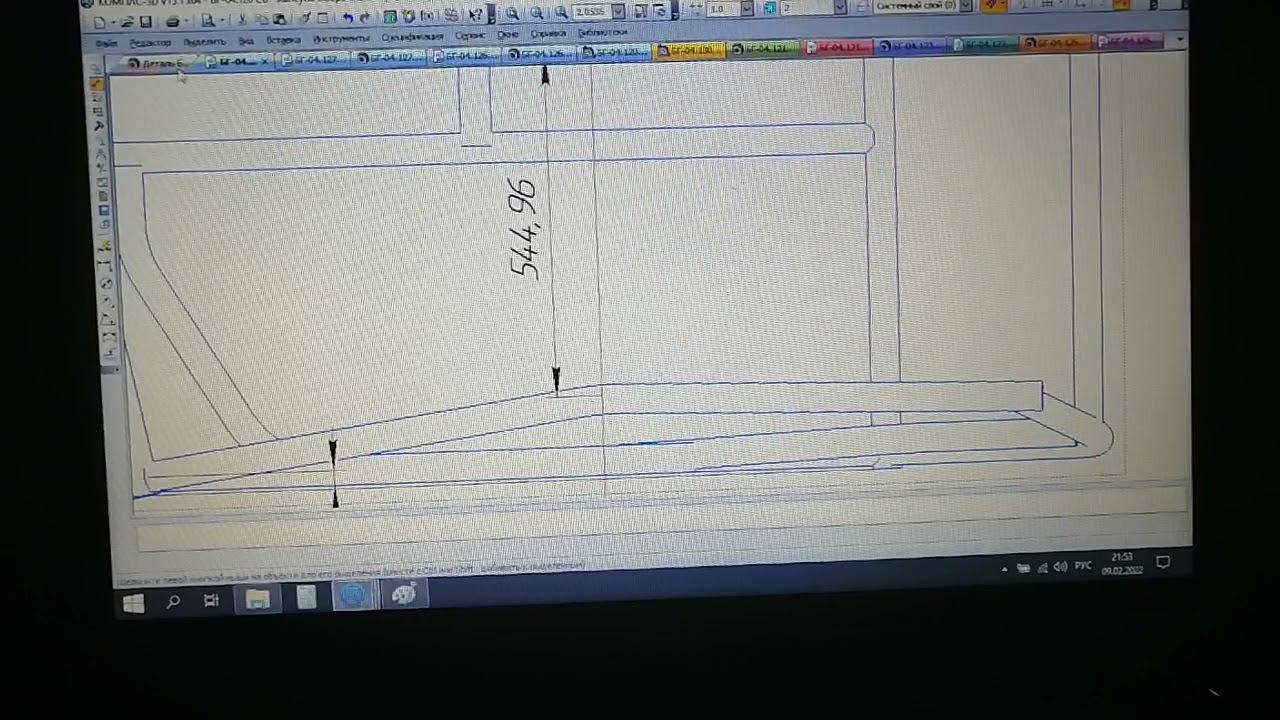Open Windows Start menu
This screenshot has width=1280, height=720.
point(133,602)
